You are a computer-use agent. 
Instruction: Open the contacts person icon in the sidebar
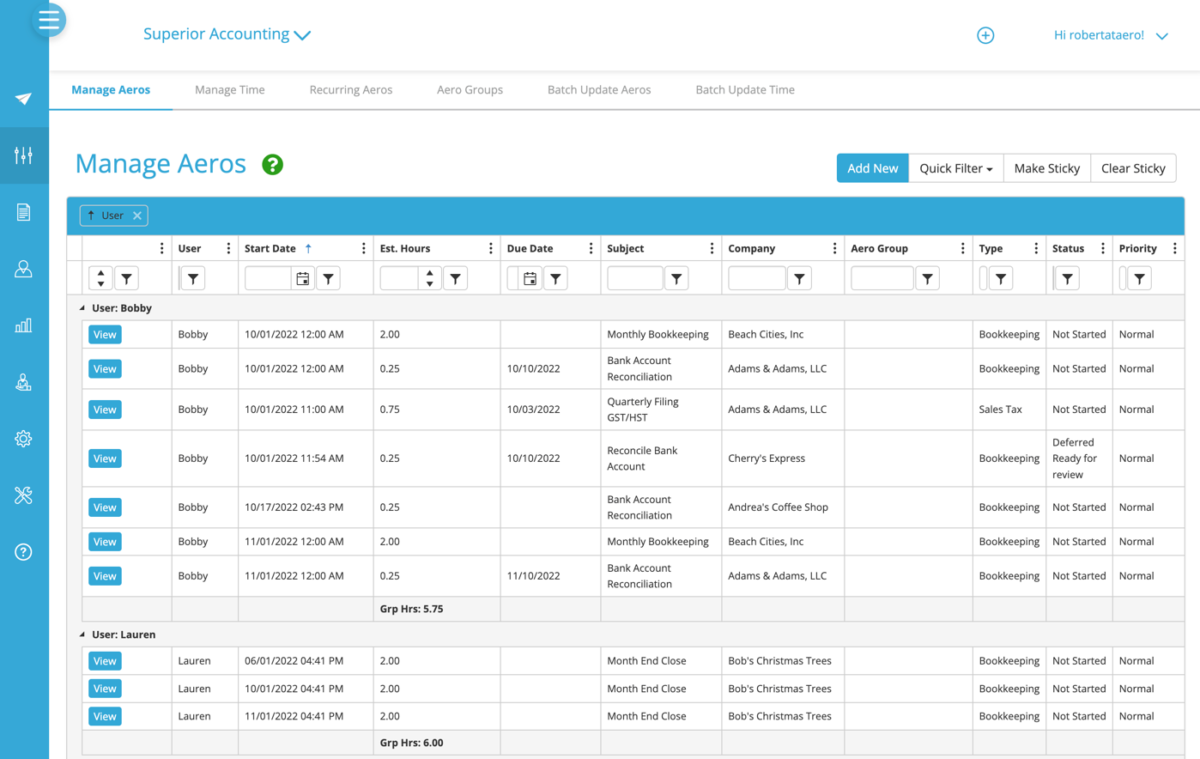(x=23, y=268)
